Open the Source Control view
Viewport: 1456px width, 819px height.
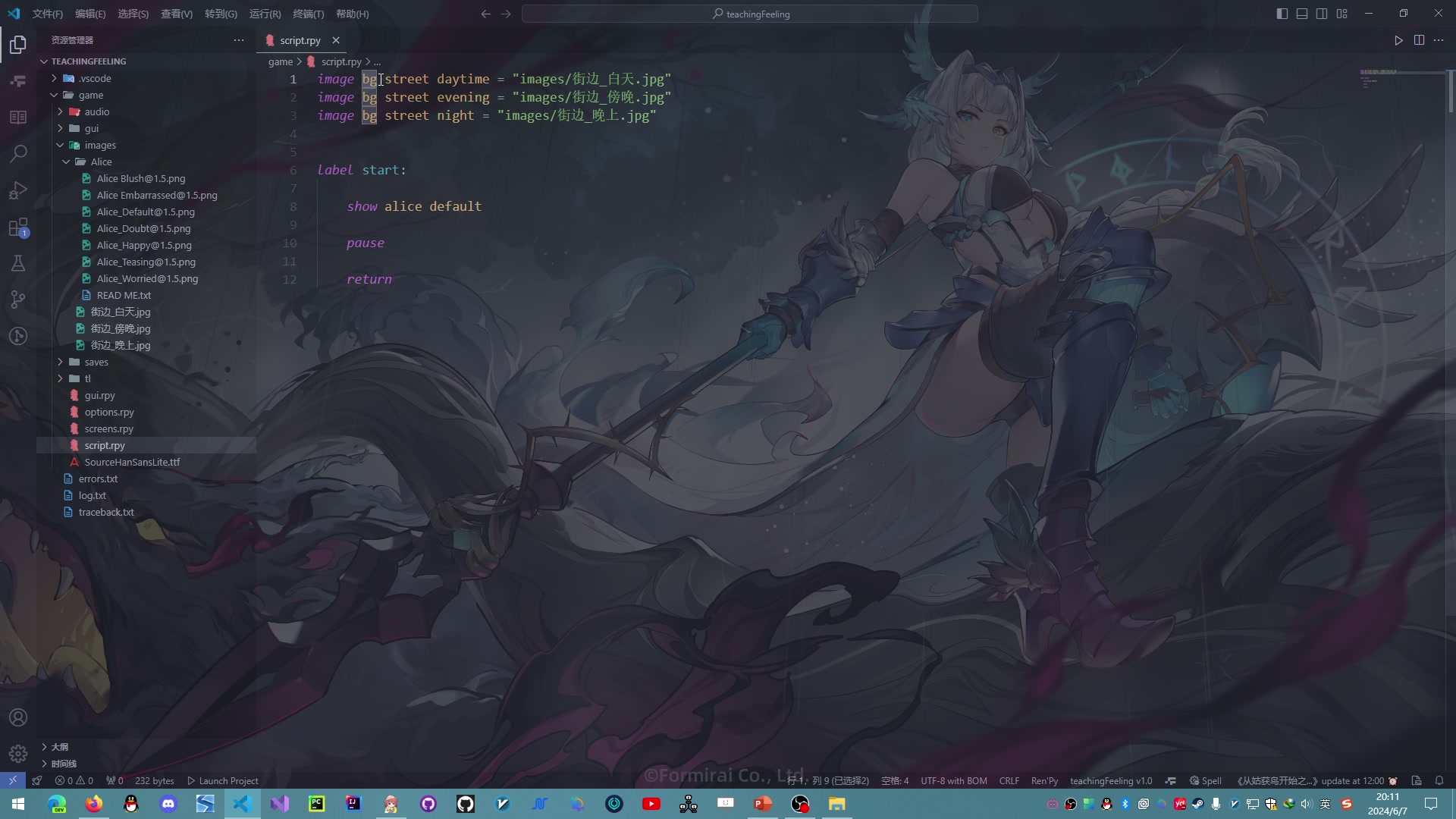pos(18,300)
